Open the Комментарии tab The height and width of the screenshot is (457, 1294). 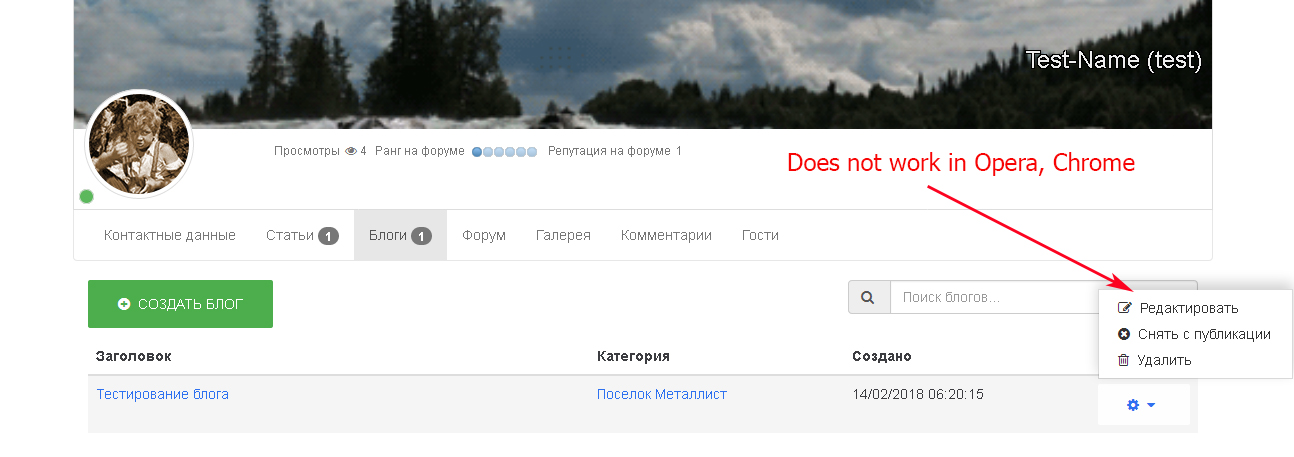[666, 235]
